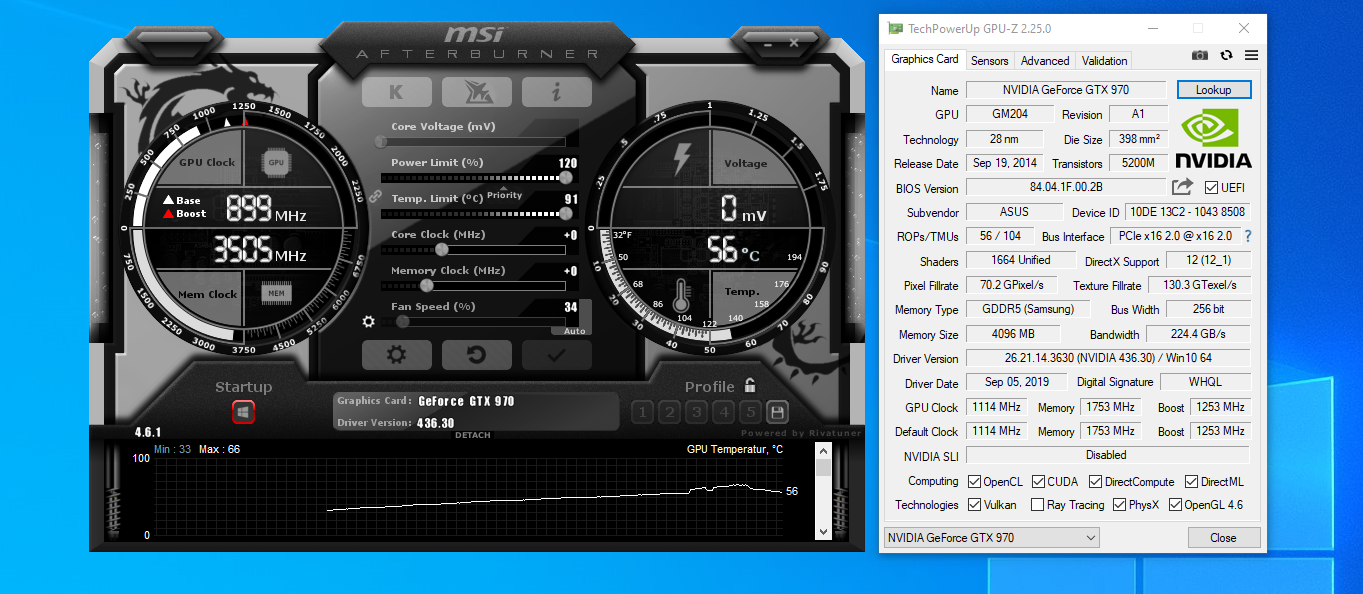
Task: Switch to the Sensors tab
Action: [x=990, y=61]
